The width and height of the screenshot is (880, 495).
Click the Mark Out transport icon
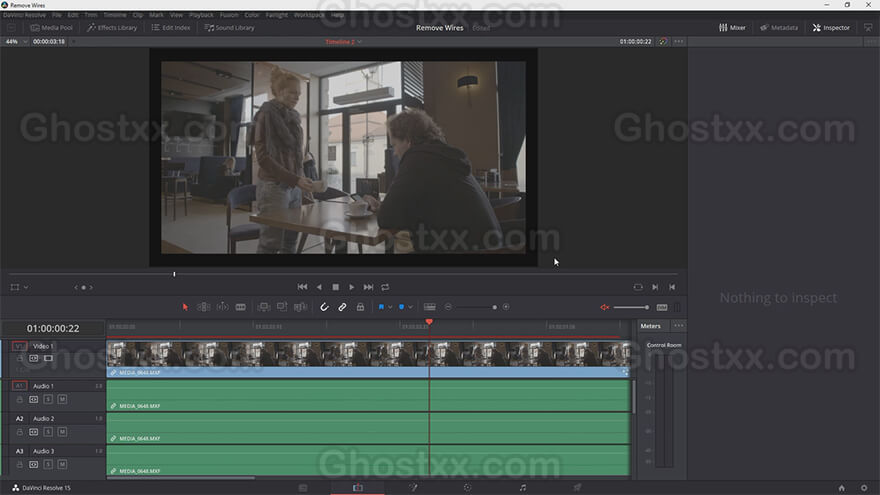[x=672, y=287]
